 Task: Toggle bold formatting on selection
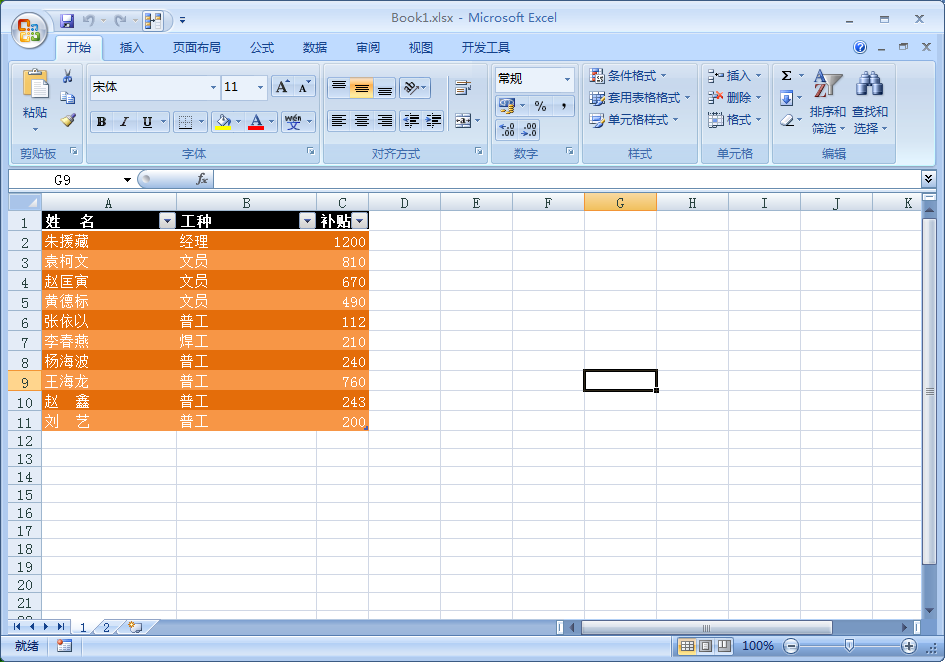click(x=102, y=121)
